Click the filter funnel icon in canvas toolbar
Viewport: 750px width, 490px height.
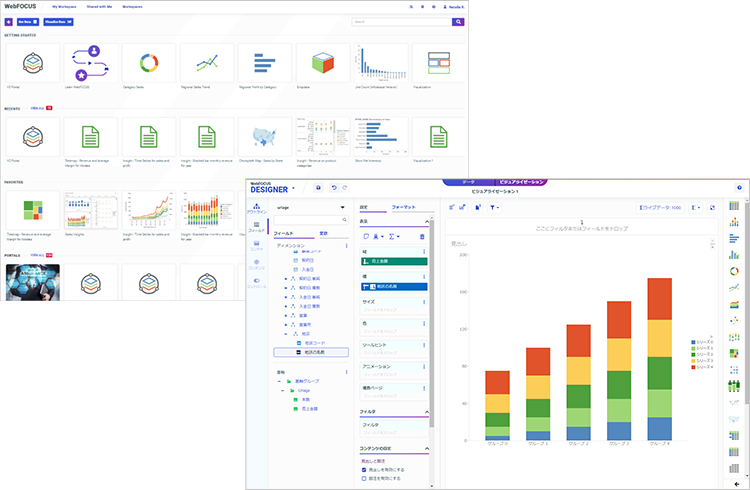493,208
